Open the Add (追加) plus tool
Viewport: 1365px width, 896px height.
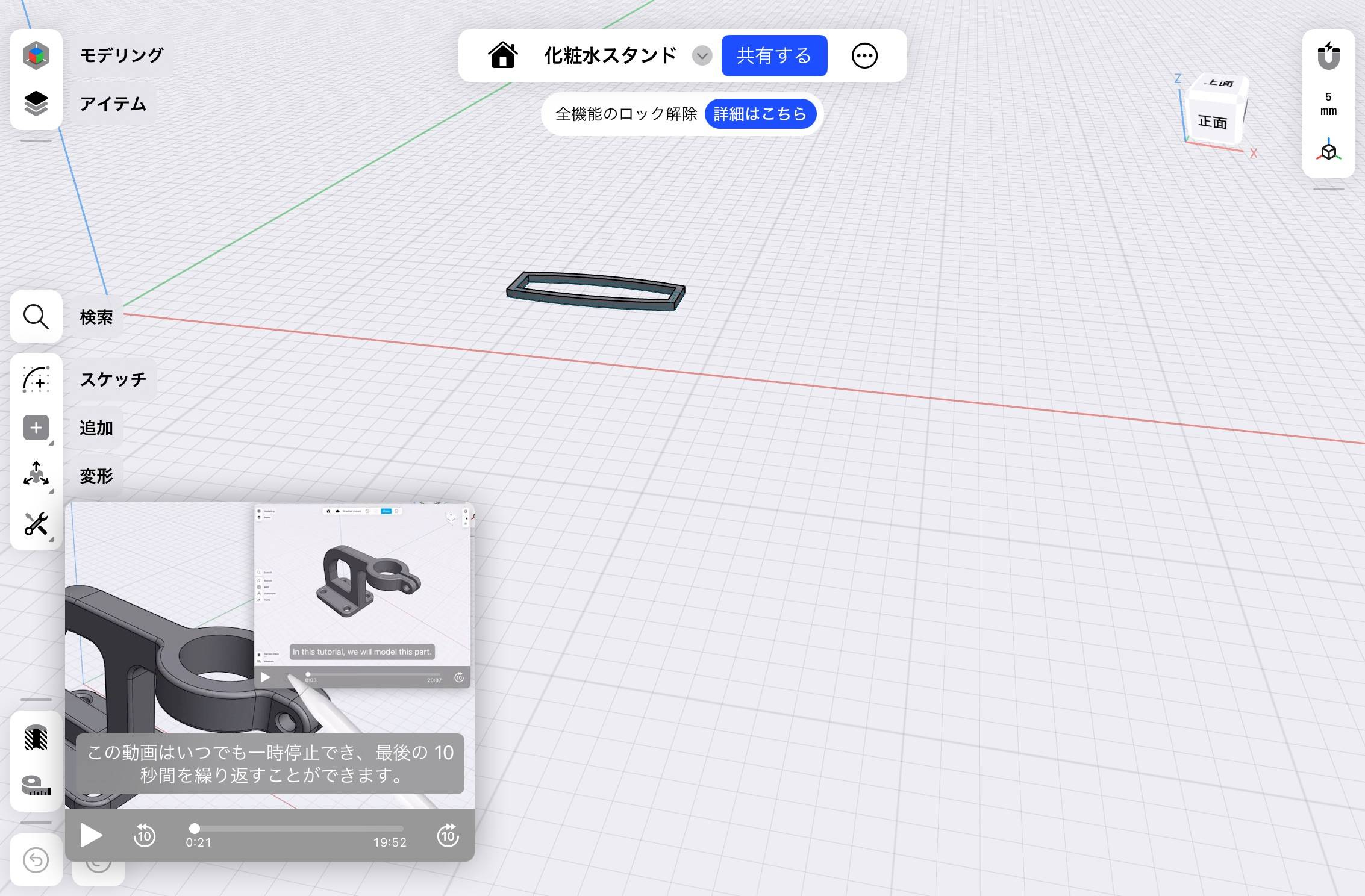pos(36,428)
